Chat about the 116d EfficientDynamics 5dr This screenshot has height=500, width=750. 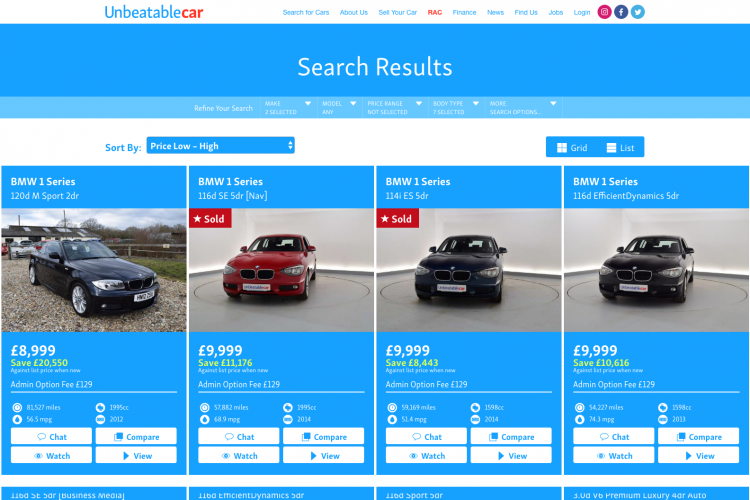[x=614, y=436]
